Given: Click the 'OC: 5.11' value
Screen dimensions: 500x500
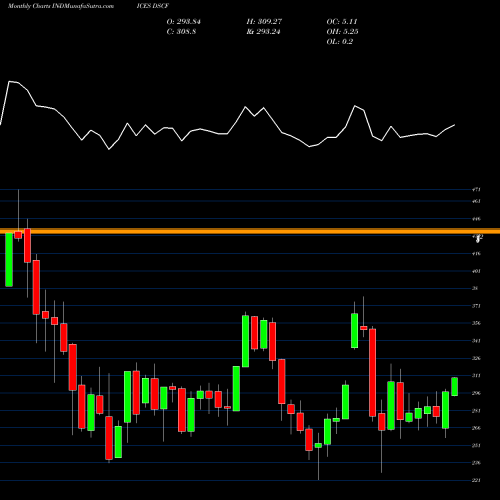Looking at the screenshot, I should point(342,22).
